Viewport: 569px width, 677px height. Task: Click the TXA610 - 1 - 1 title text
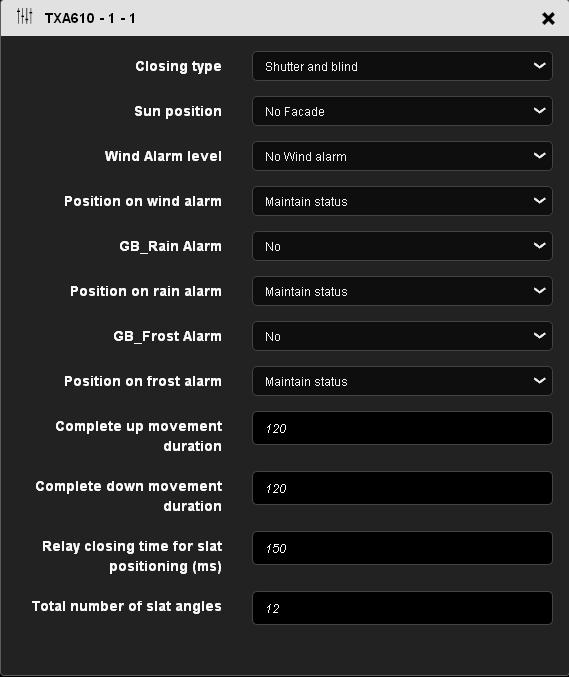point(90,18)
